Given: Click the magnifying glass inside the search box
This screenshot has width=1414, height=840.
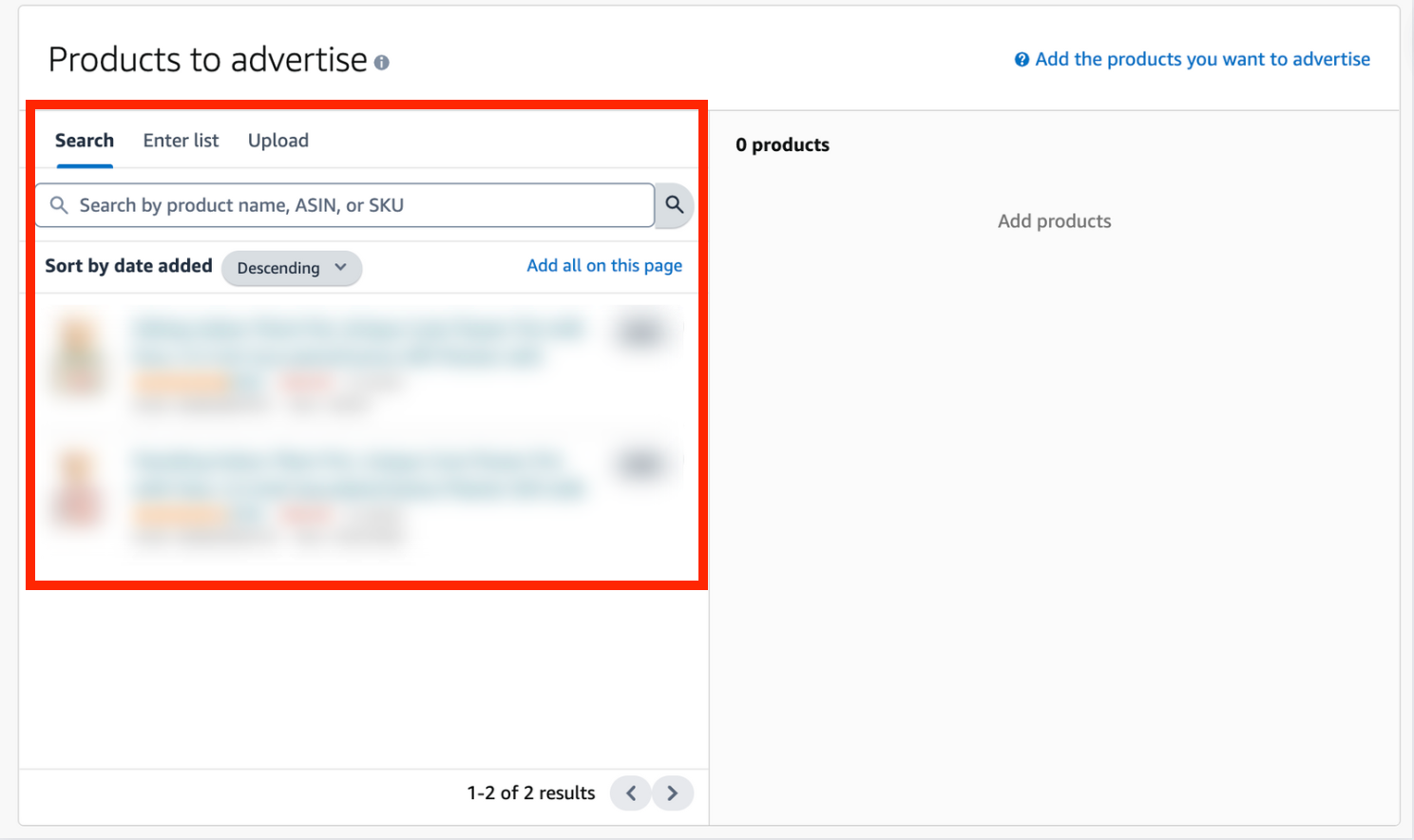Looking at the screenshot, I should point(59,205).
